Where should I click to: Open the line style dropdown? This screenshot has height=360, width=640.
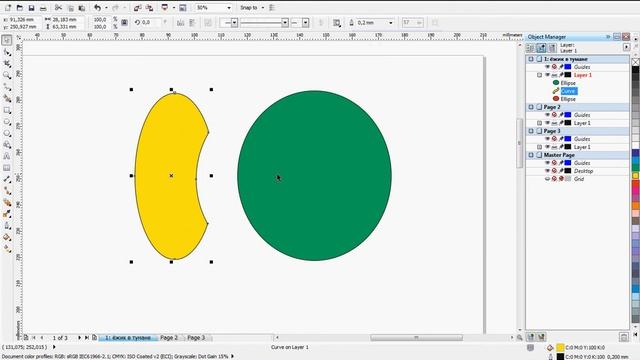285,23
